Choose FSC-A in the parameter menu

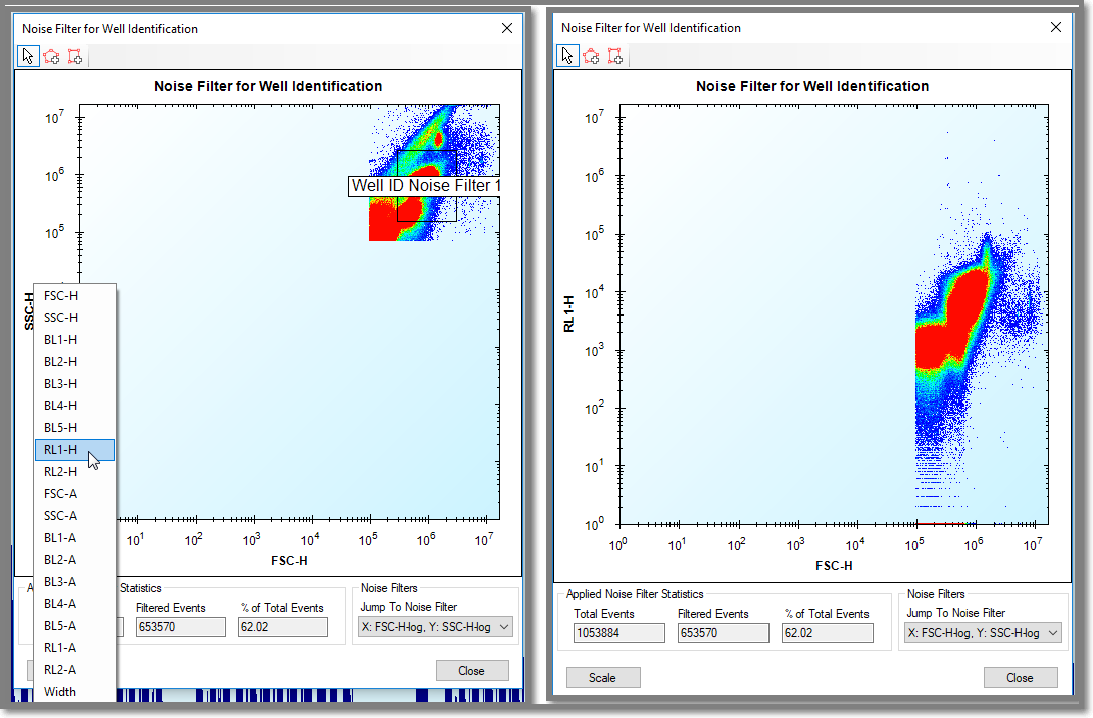click(61, 494)
